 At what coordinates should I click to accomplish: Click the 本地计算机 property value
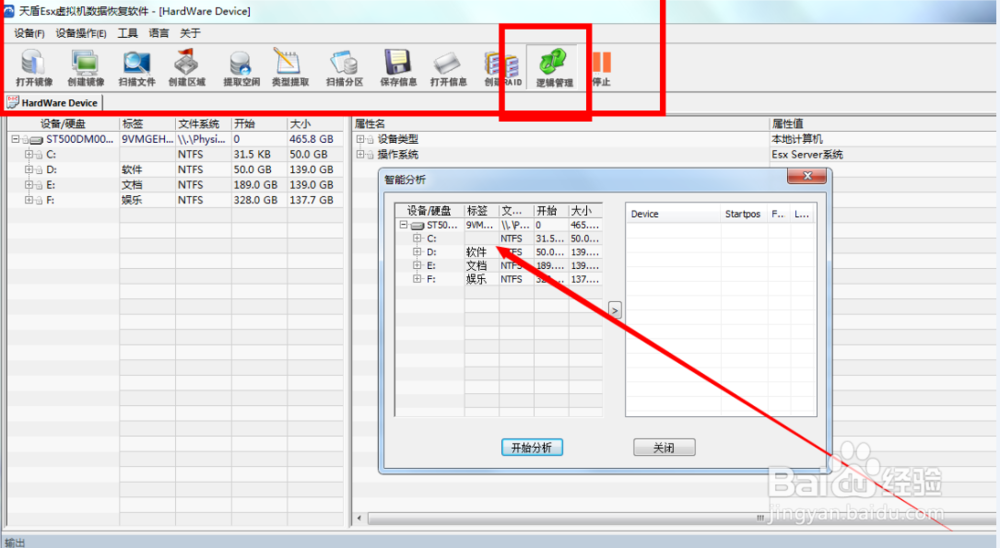797,139
